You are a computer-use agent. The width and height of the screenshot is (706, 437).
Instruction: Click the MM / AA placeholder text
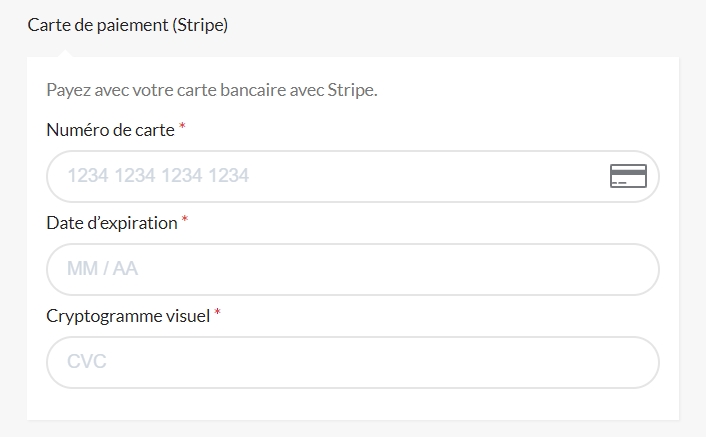pos(102,269)
